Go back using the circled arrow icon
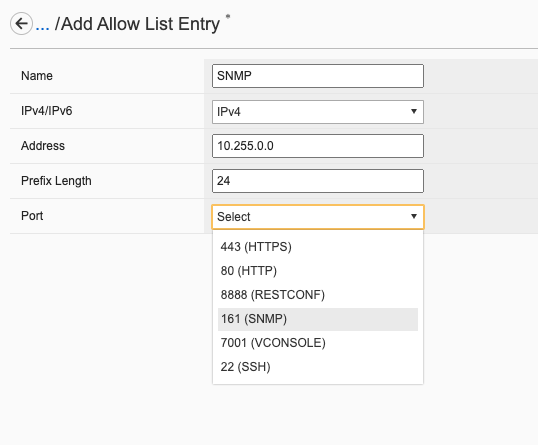 (21, 24)
